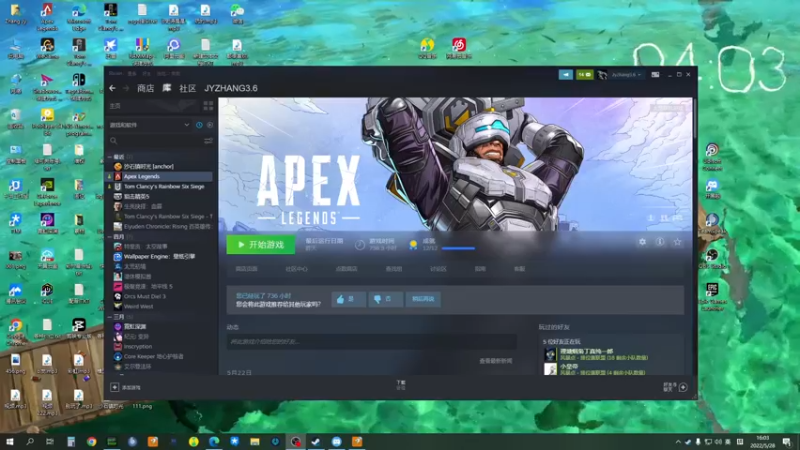Screen dimensions: 800x450
Task: Open the view latest news link
Action: pyautogui.click(x=495, y=361)
